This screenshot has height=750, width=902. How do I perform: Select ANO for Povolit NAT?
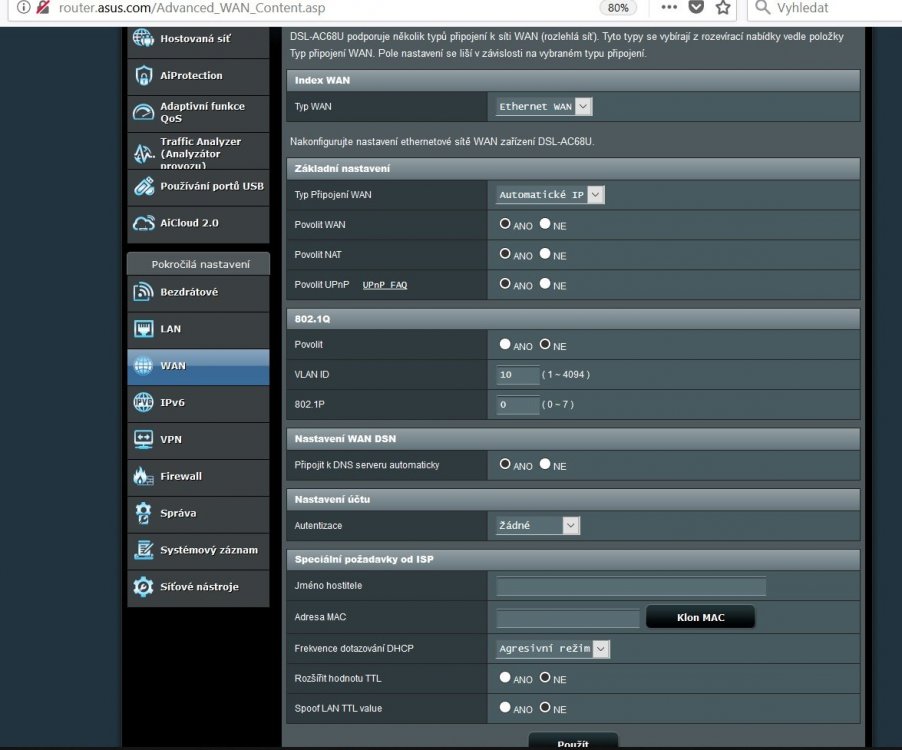[x=505, y=254]
